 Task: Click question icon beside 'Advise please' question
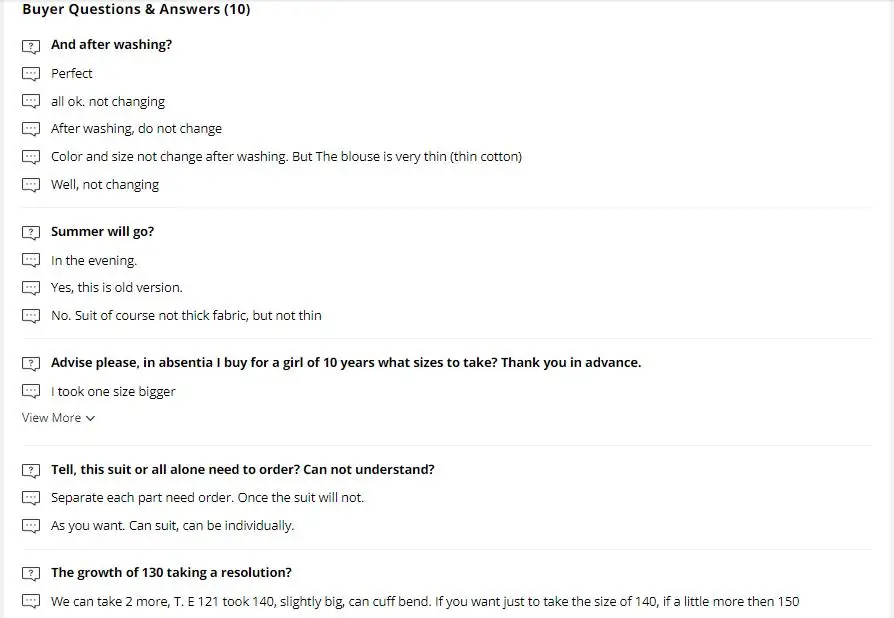(31, 363)
